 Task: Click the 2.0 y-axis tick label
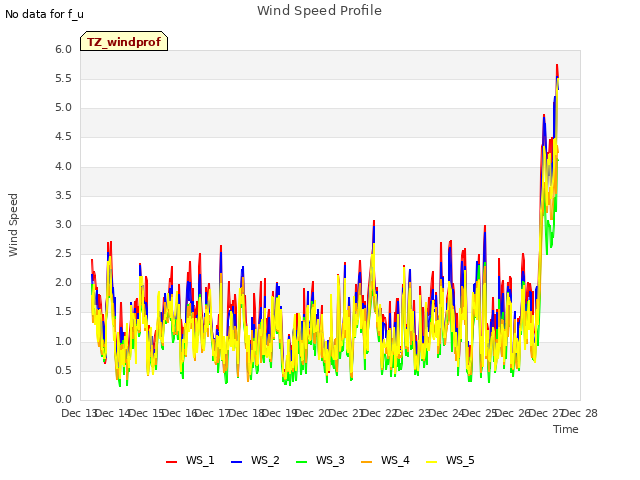[x=63, y=282]
